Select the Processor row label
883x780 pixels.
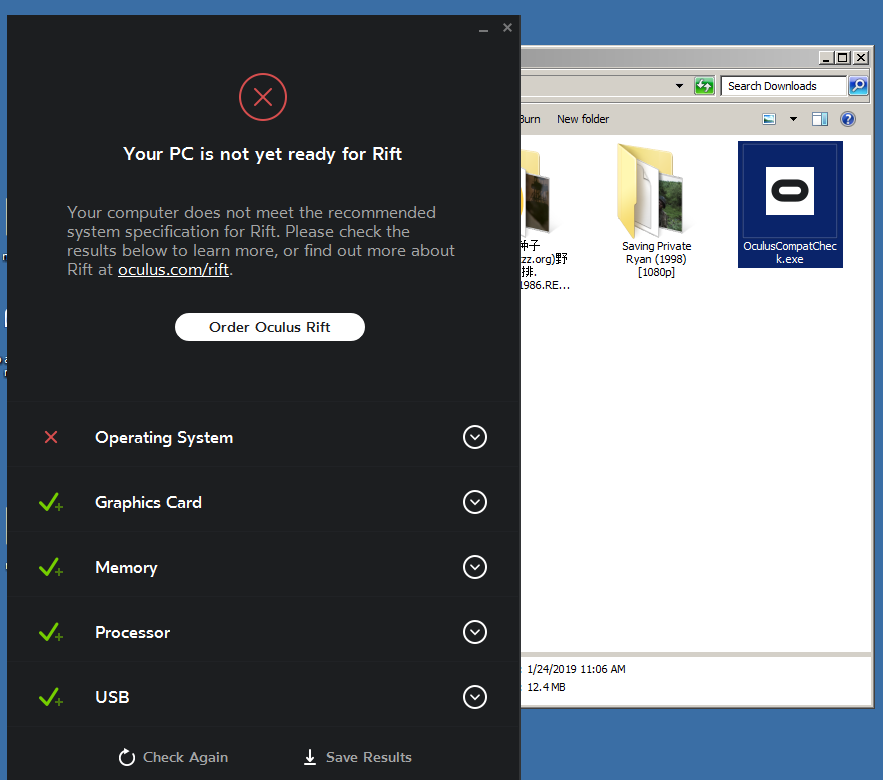click(x=132, y=632)
